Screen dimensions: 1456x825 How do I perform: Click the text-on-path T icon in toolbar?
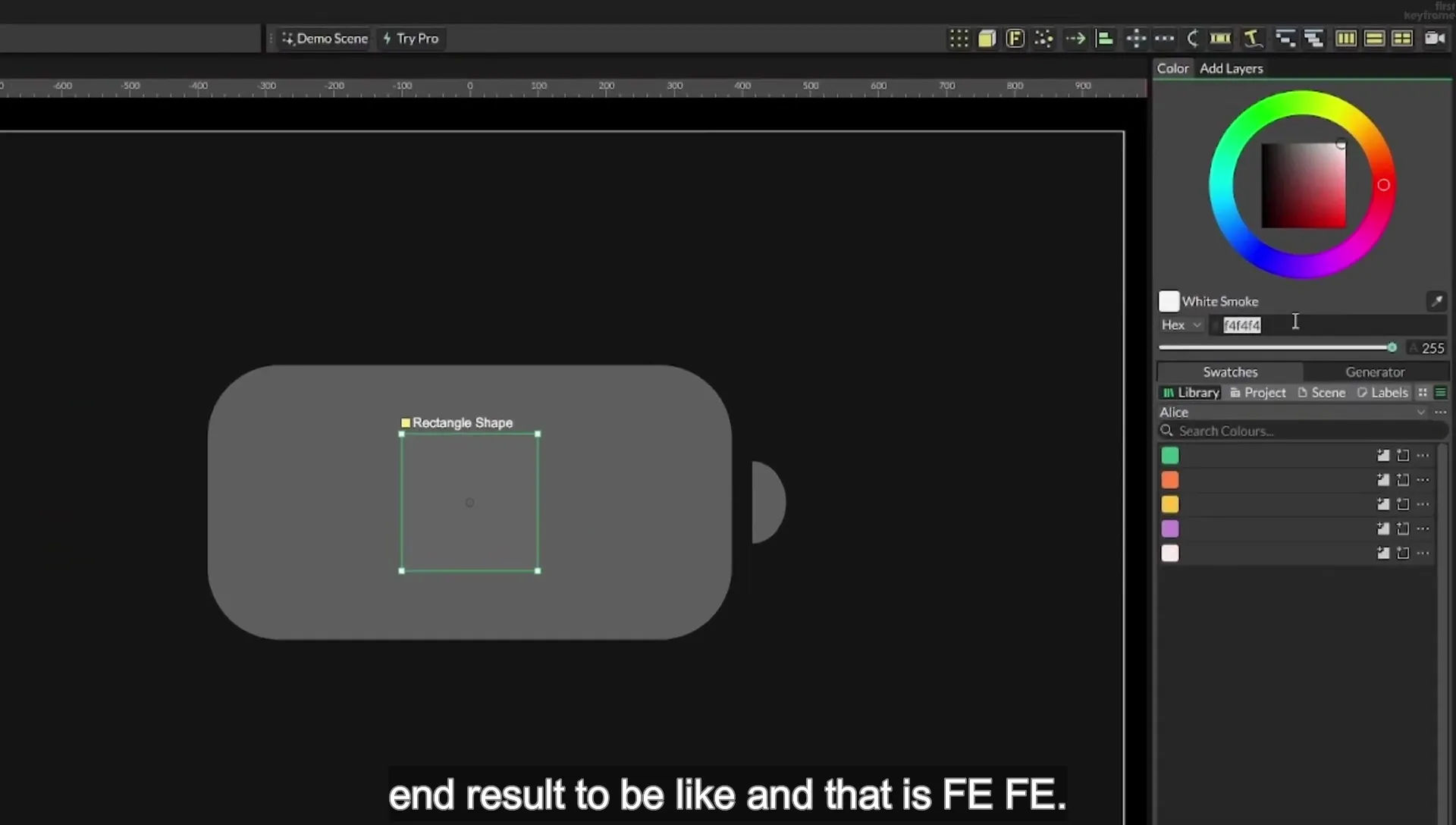[1253, 38]
